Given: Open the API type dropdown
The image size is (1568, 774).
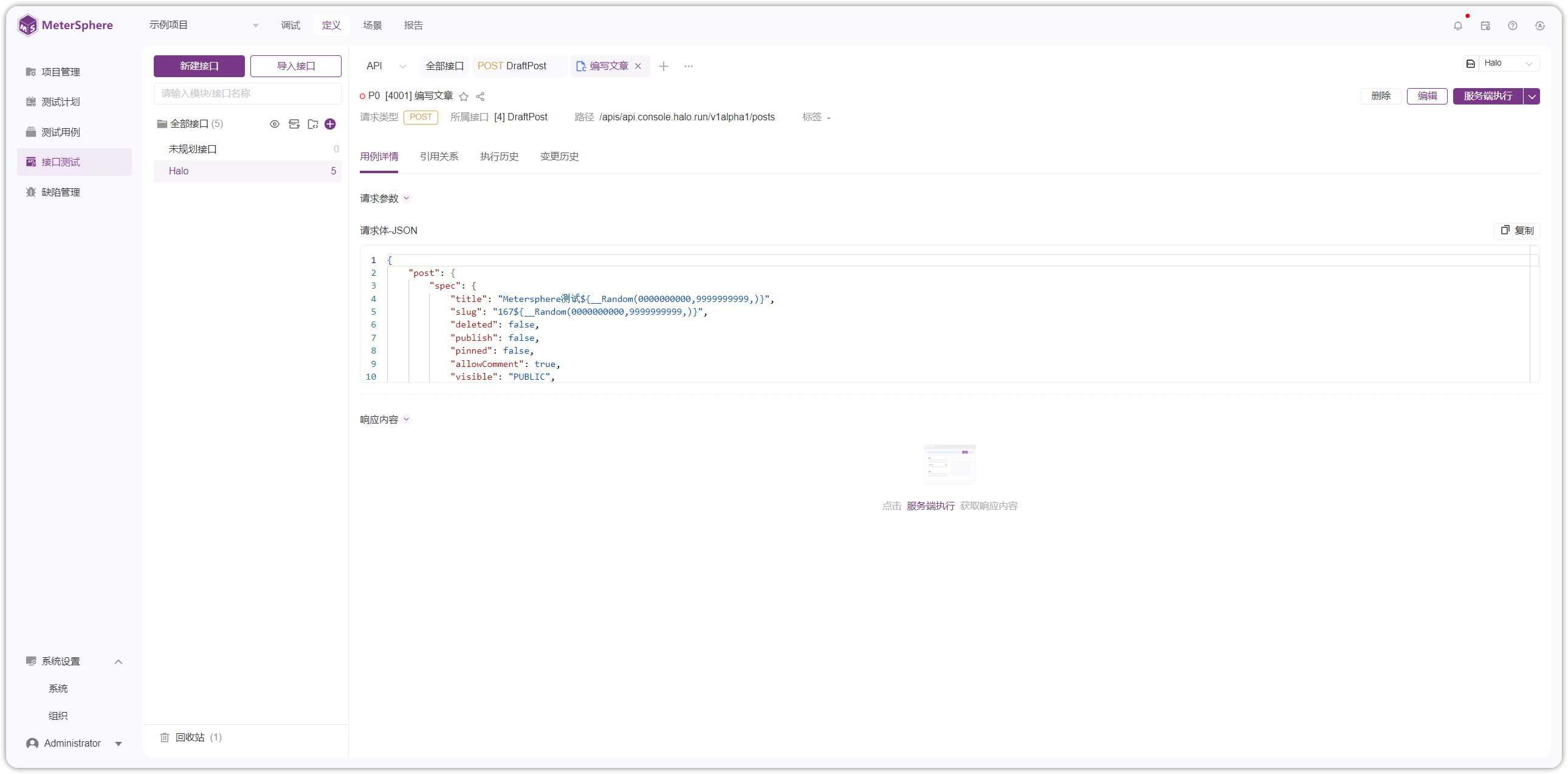Looking at the screenshot, I should [x=386, y=66].
